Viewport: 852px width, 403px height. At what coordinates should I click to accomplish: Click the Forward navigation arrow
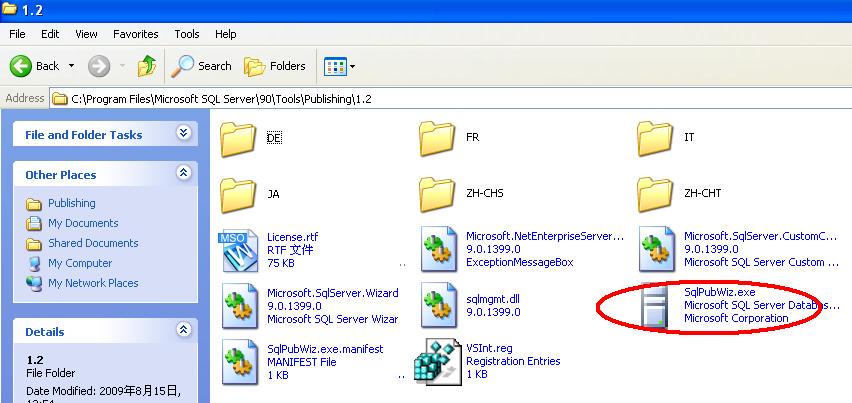(x=98, y=66)
